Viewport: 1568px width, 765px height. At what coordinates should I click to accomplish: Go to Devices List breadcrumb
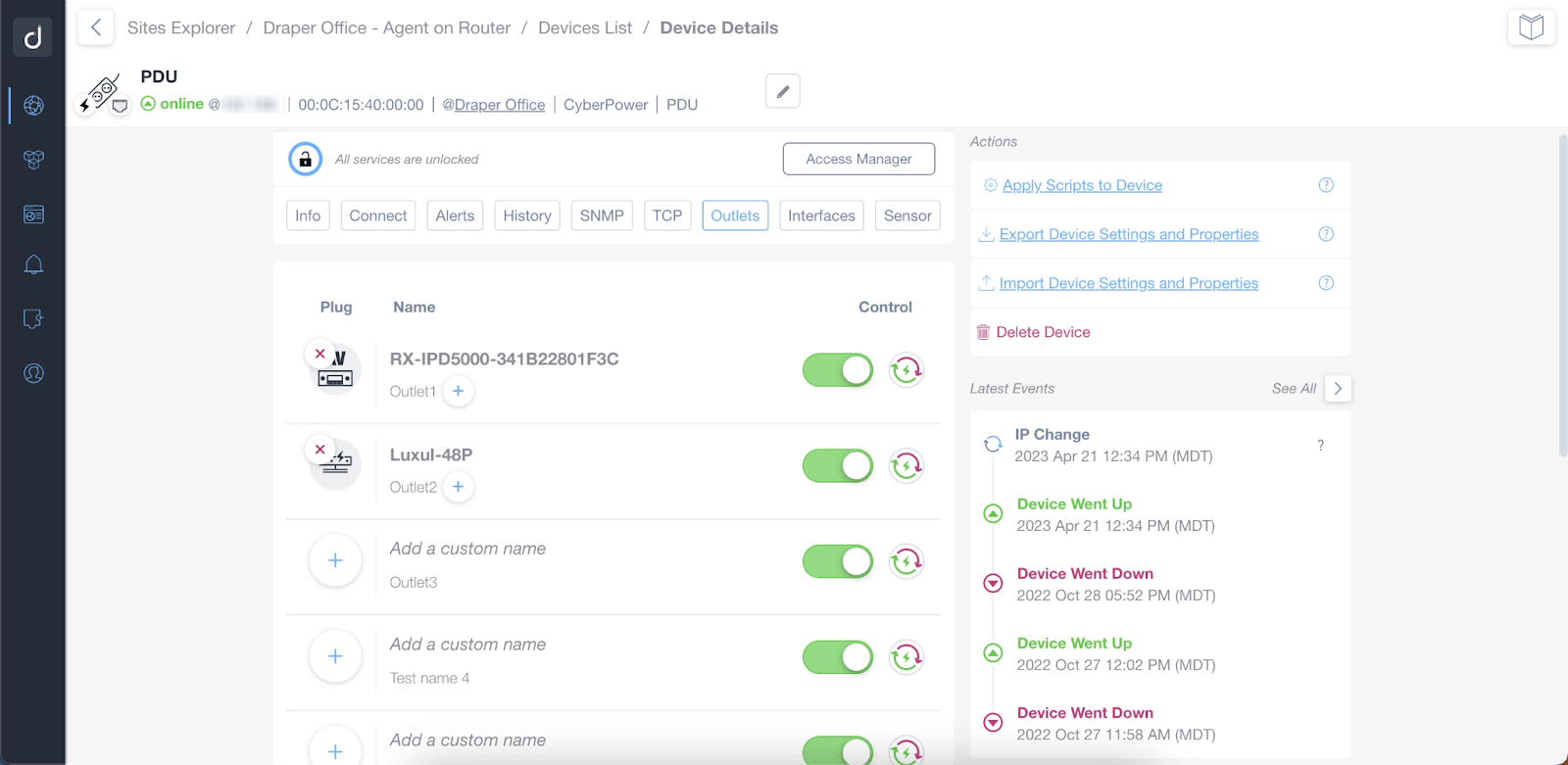pyautogui.click(x=585, y=27)
